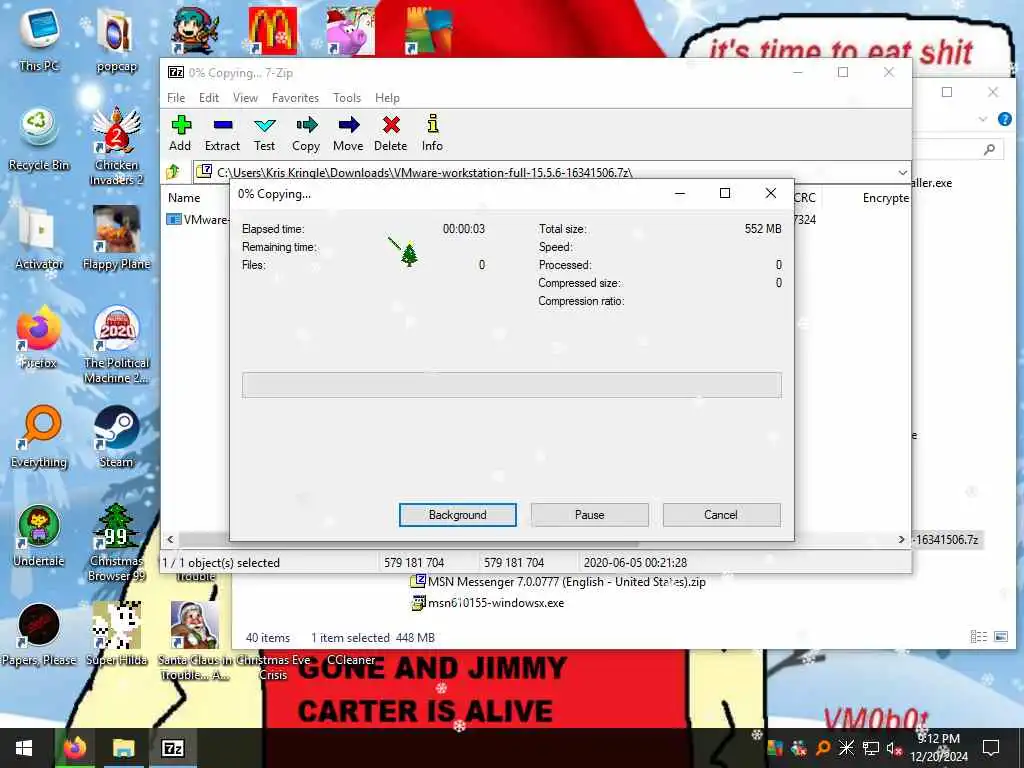This screenshot has width=1024, height=768.
Task: Click the Encrypted column header
Action: [x=886, y=198]
